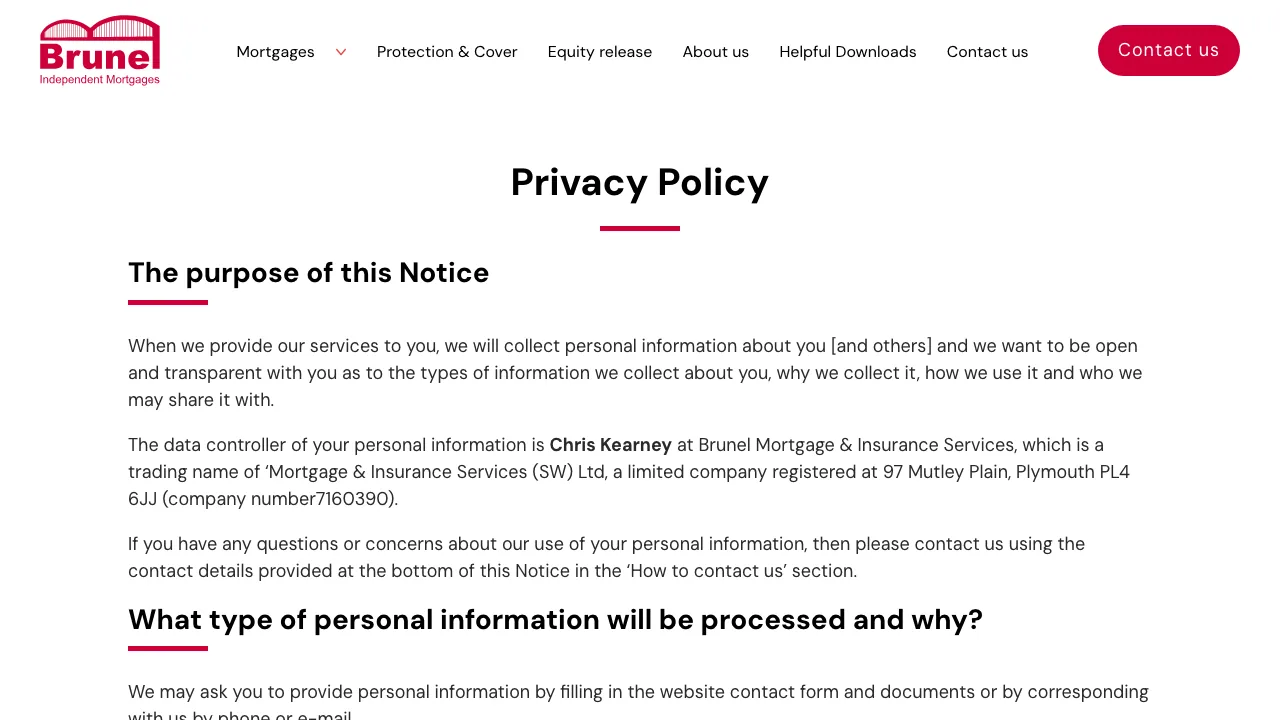
Task: Go to Protection & Cover page
Action: [447, 52]
